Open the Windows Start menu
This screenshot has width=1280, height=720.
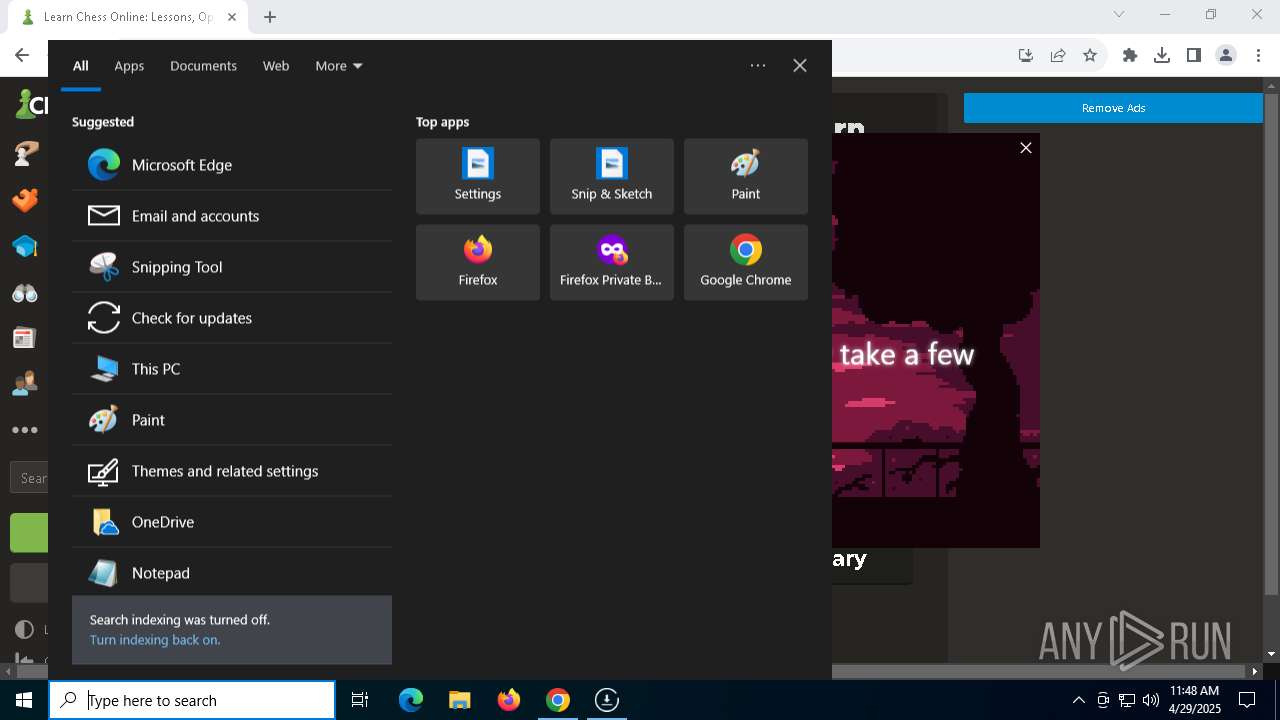pyautogui.click(x=24, y=700)
